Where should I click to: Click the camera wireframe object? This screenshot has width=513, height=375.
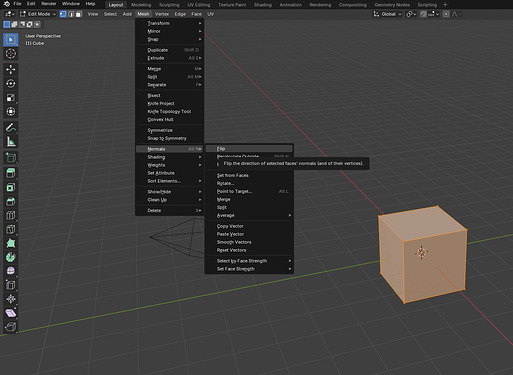(x=177, y=237)
